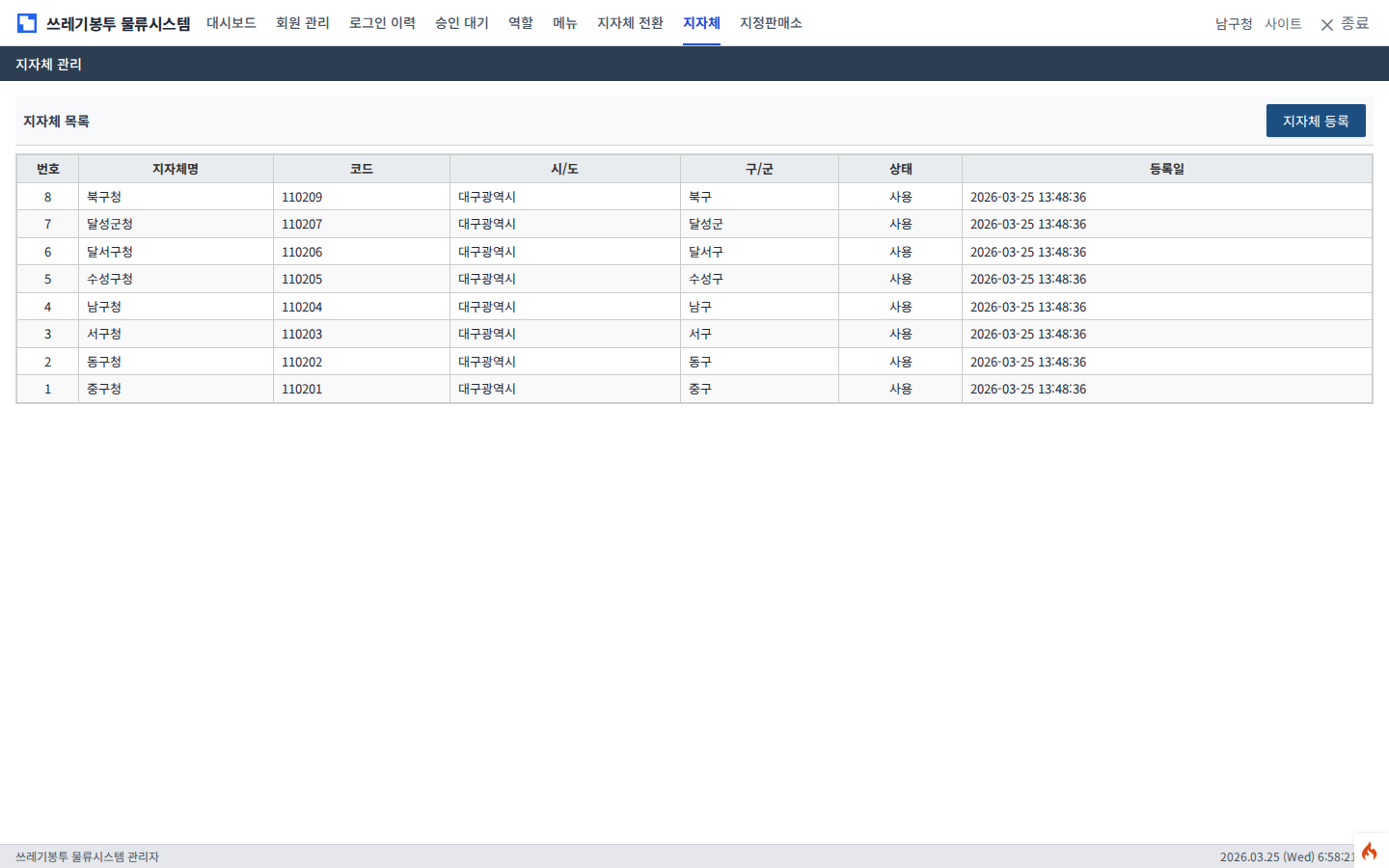Switch to the 지정판매소 tab

[771, 23]
